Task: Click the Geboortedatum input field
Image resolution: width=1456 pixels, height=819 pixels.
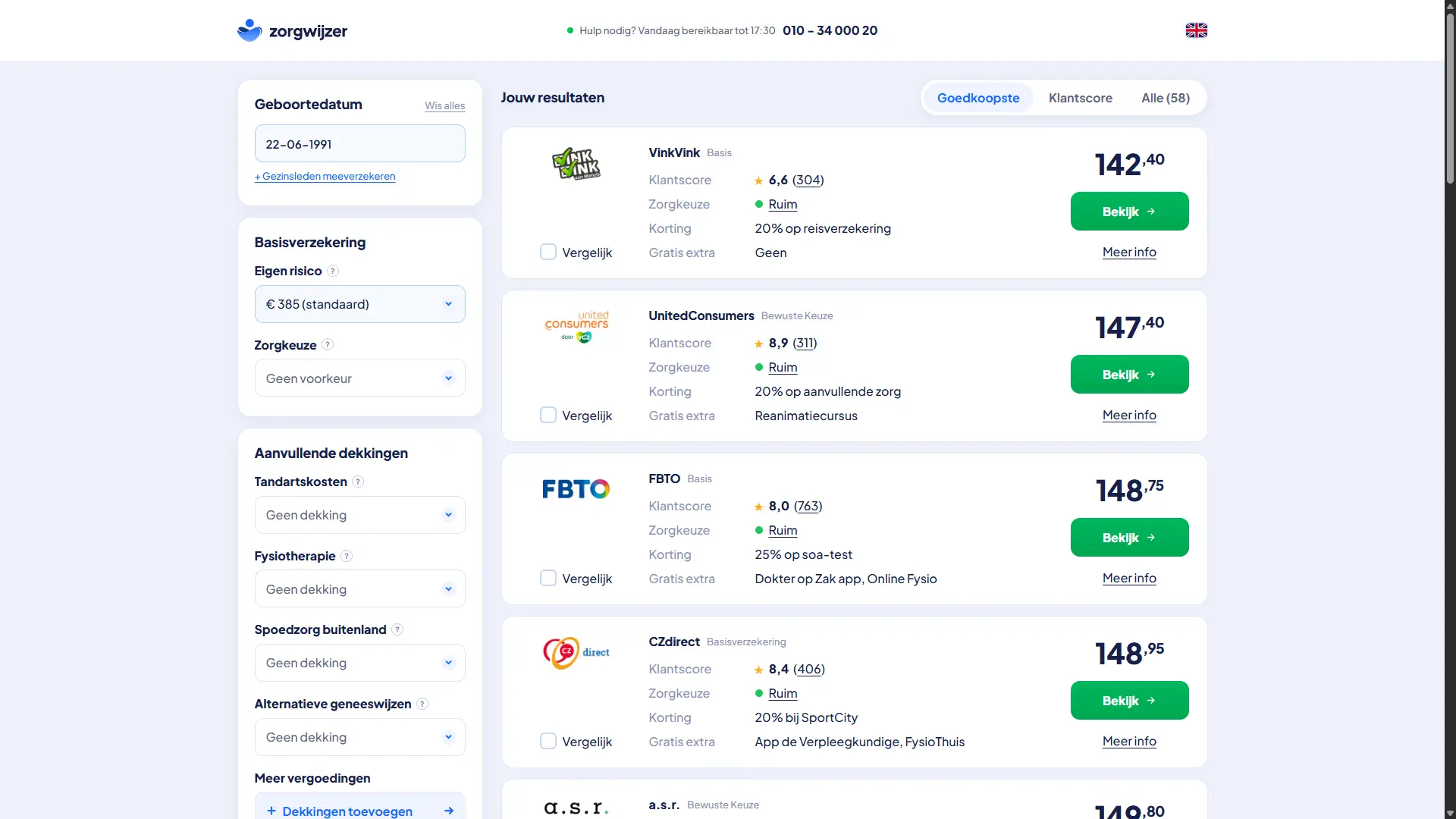Action: pyautogui.click(x=359, y=144)
